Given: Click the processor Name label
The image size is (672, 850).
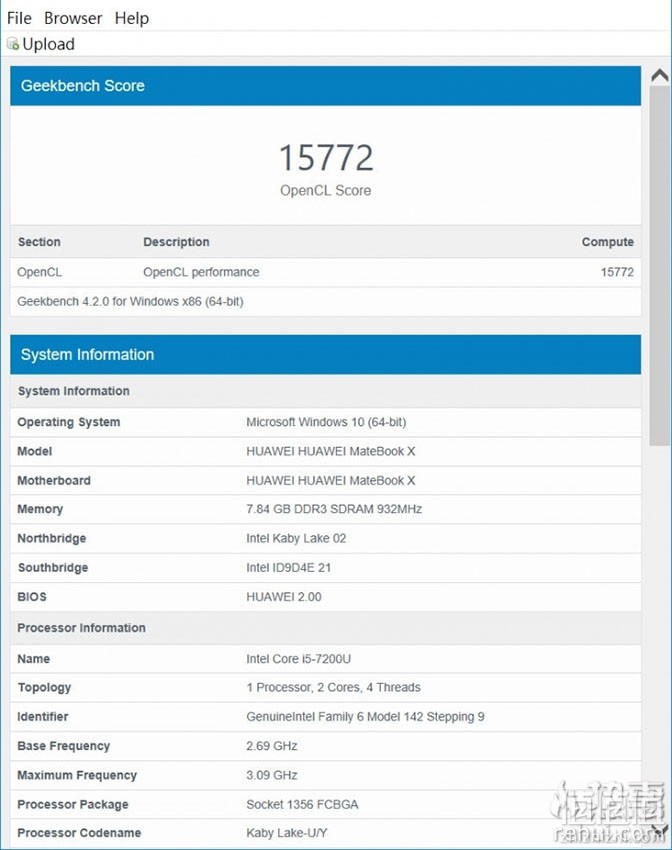Looking at the screenshot, I should point(34,659).
